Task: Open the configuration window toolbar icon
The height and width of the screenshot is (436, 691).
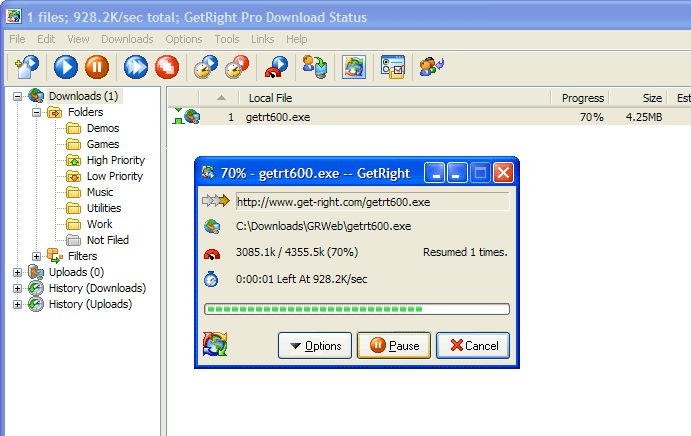Action: pos(391,67)
